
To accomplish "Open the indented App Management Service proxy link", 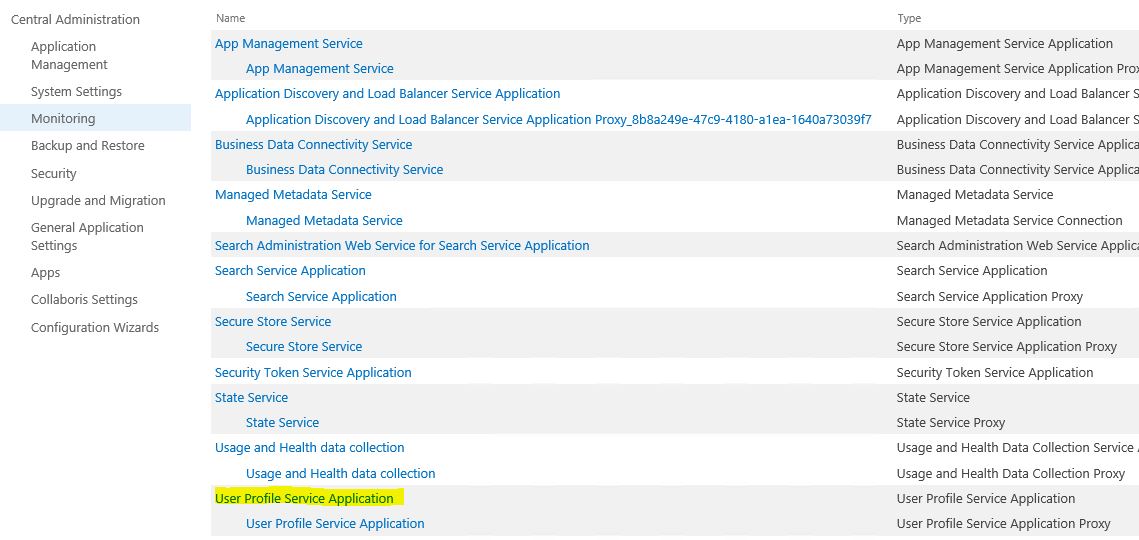I will click(x=320, y=68).
